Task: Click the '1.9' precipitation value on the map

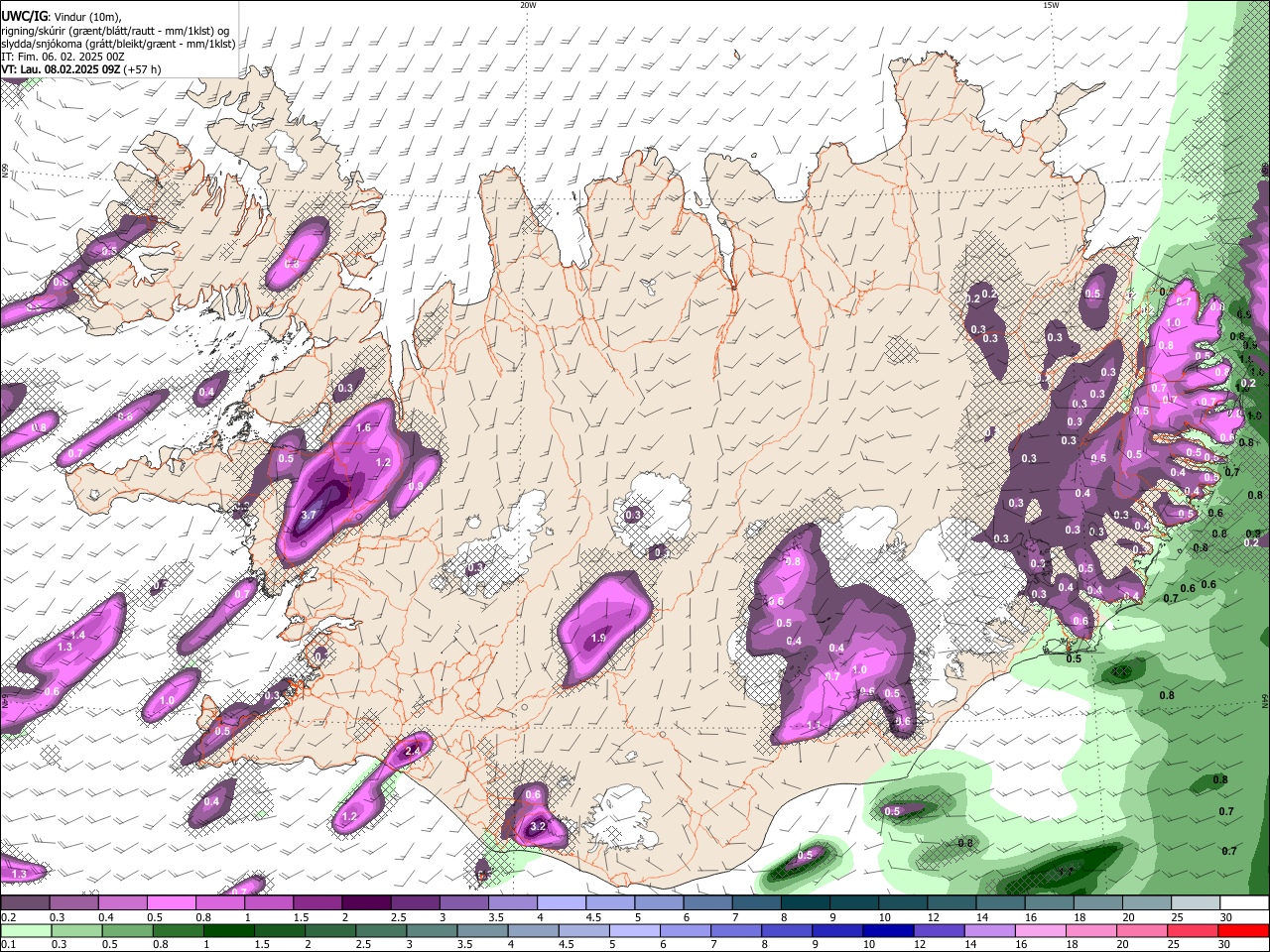Action: [598, 638]
